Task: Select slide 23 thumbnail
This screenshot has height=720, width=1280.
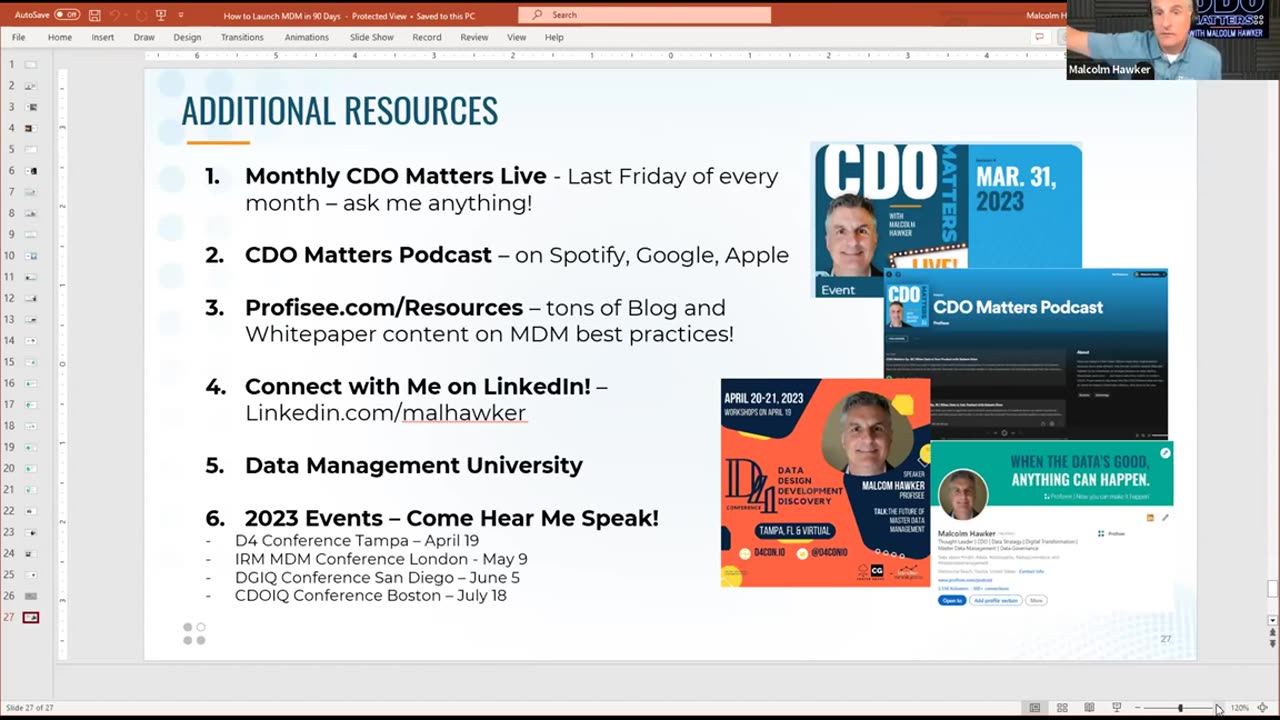Action: point(31,532)
